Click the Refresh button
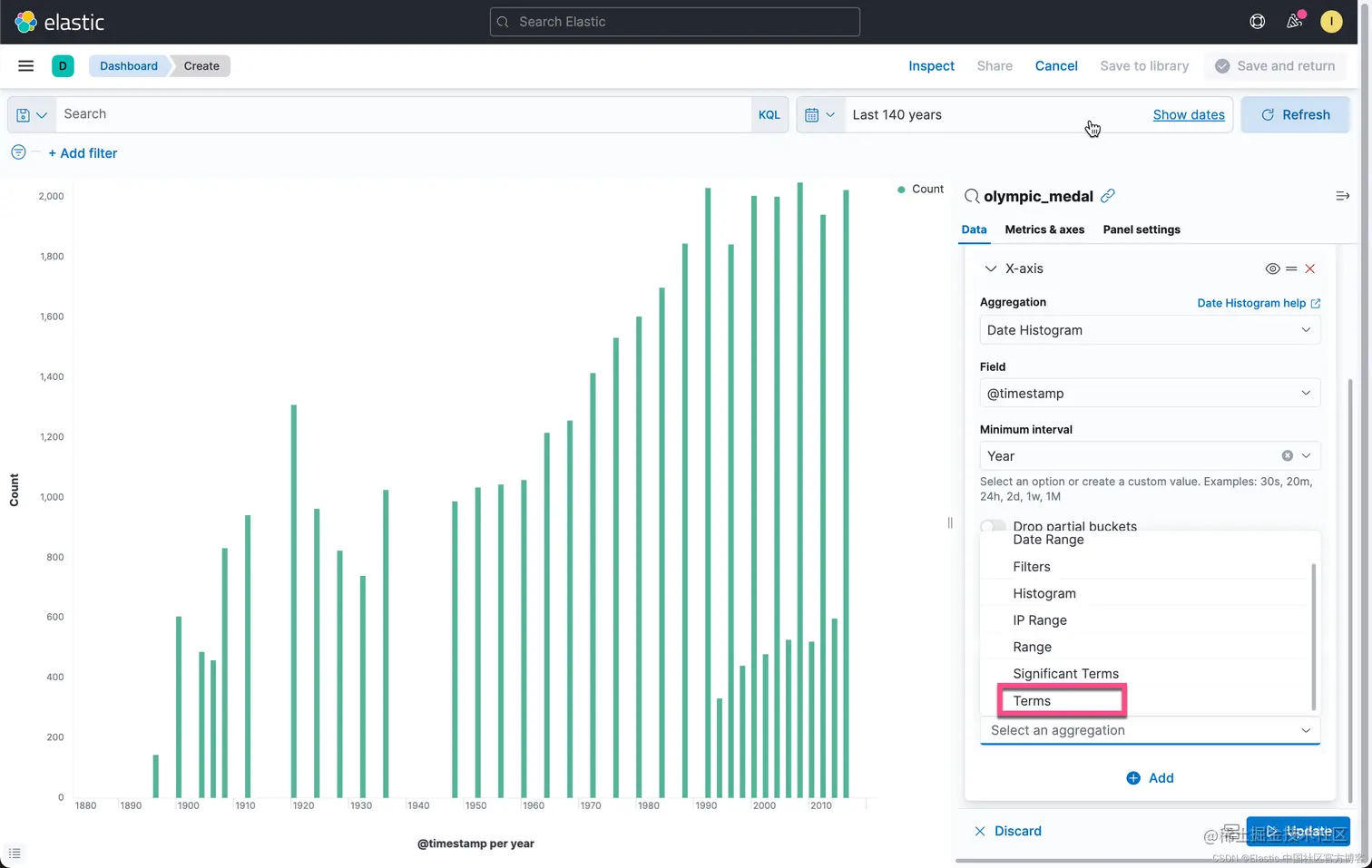The image size is (1372, 868). (1295, 114)
